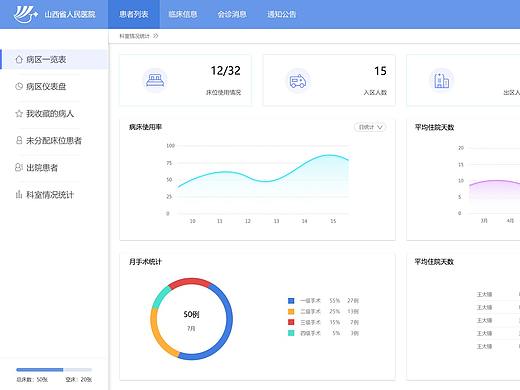
Task: Click the breadcrumb double-chevron icon
Action: pyautogui.click(x=156, y=36)
